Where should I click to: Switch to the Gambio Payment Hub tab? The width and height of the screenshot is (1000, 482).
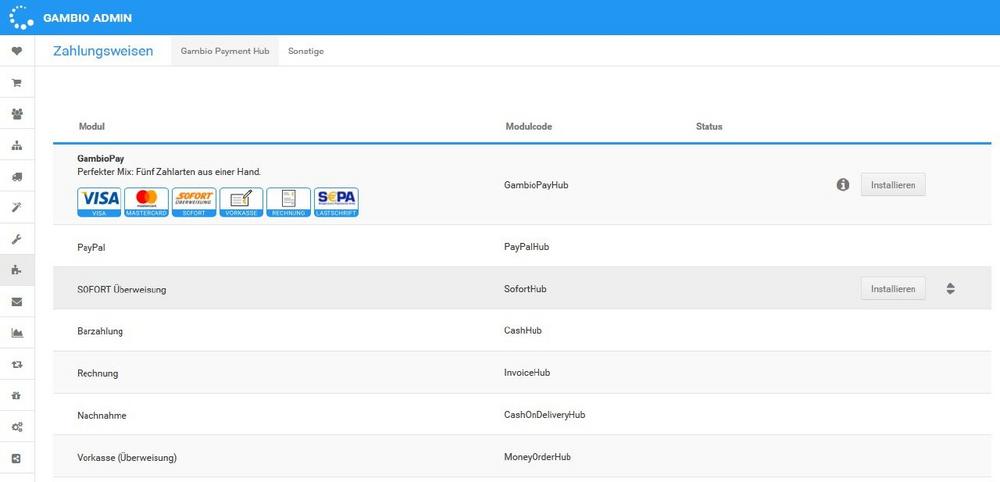click(225, 51)
